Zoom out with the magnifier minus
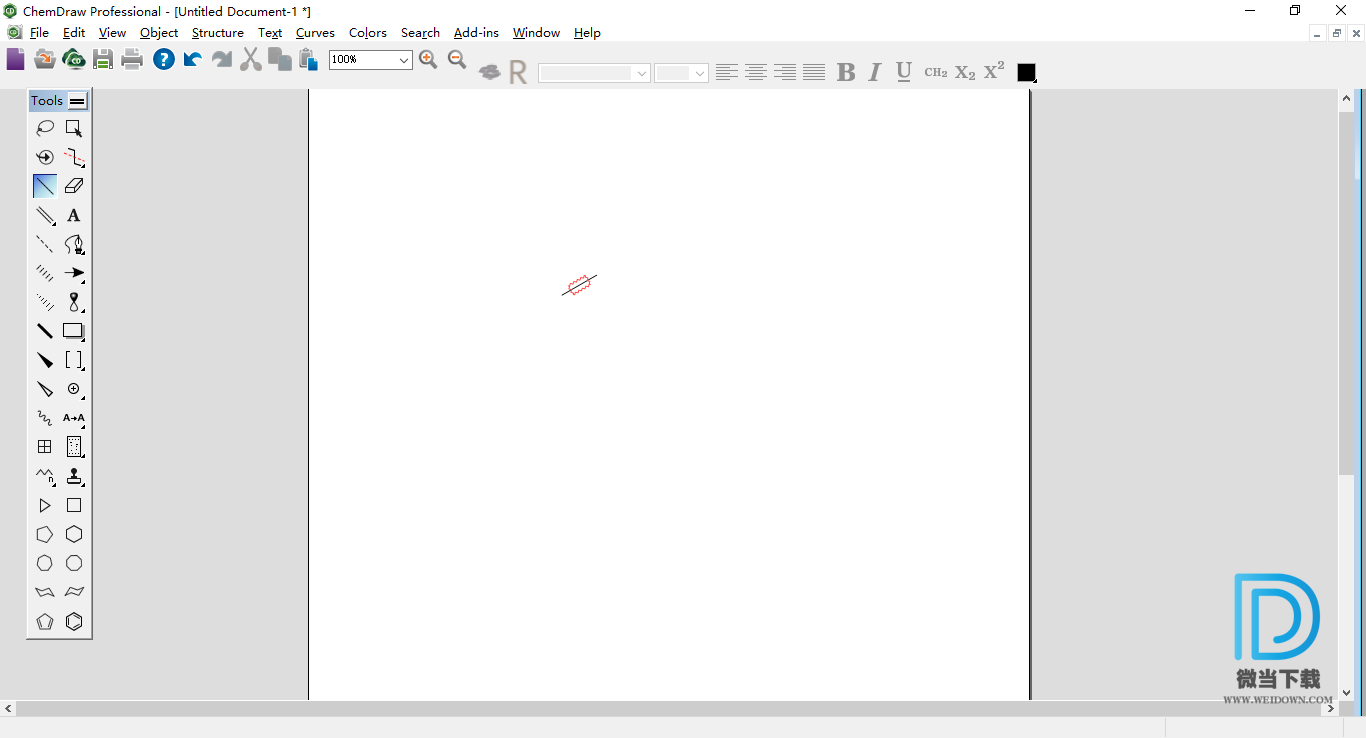Image resolution: width=1366 pixels, height=738 pixels. [457, 60]
